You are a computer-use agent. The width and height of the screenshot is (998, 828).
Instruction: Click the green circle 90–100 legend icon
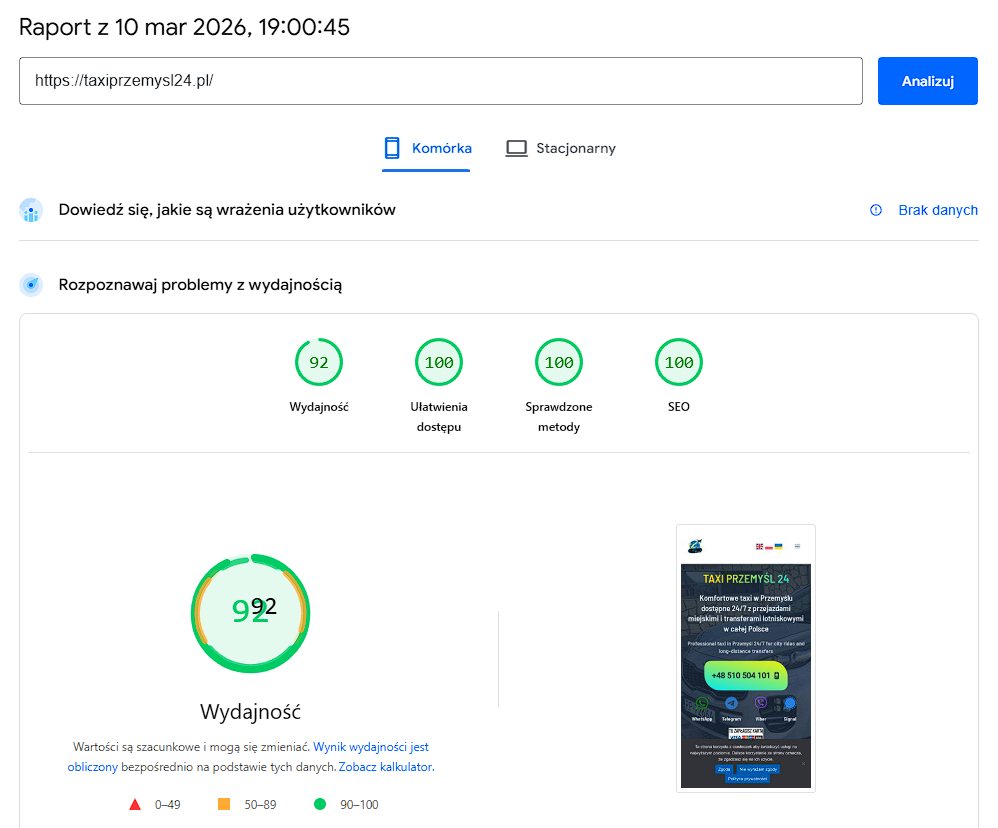(320, 804)
